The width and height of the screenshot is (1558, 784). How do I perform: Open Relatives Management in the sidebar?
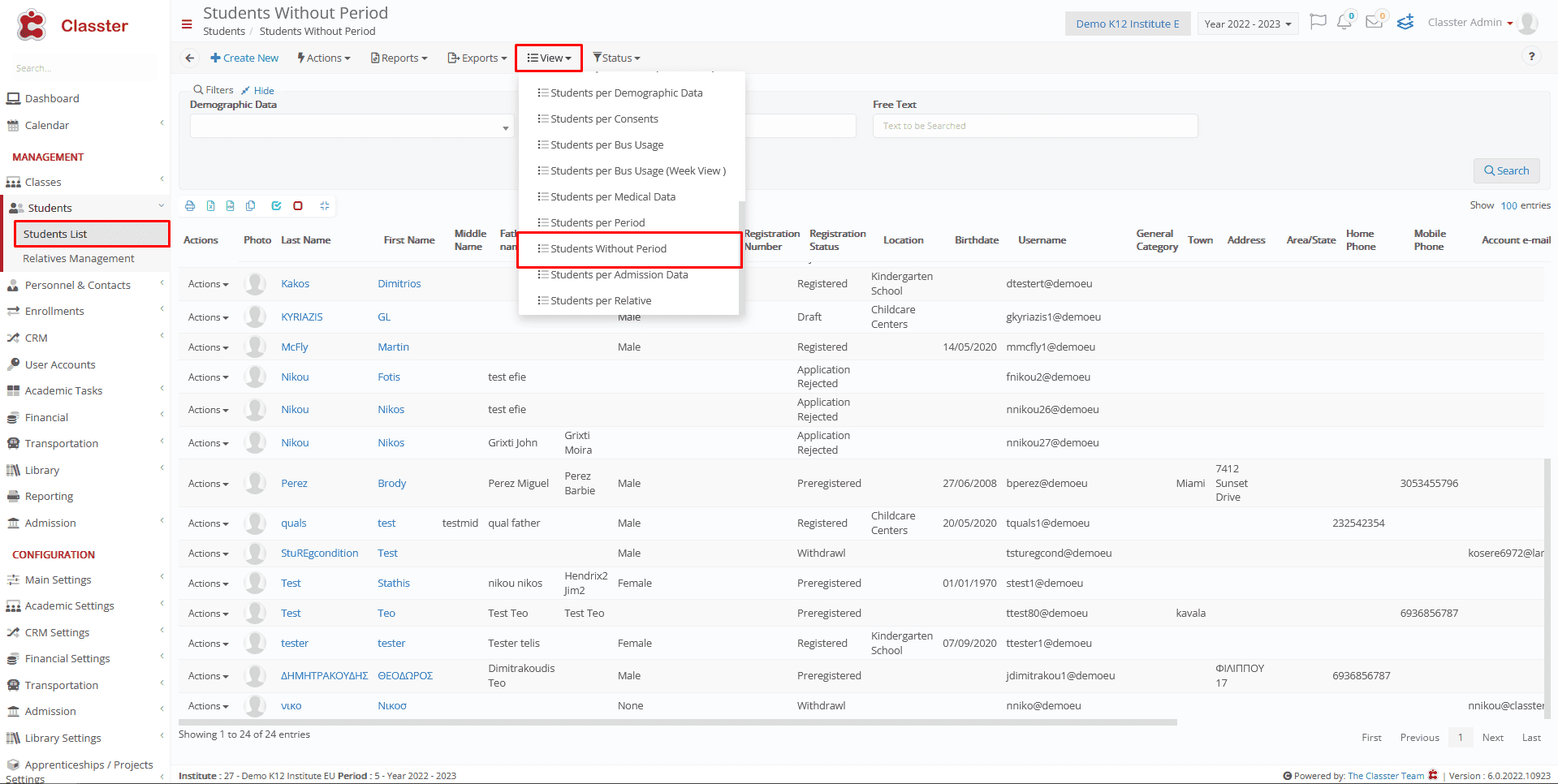[x=79, y=258]
